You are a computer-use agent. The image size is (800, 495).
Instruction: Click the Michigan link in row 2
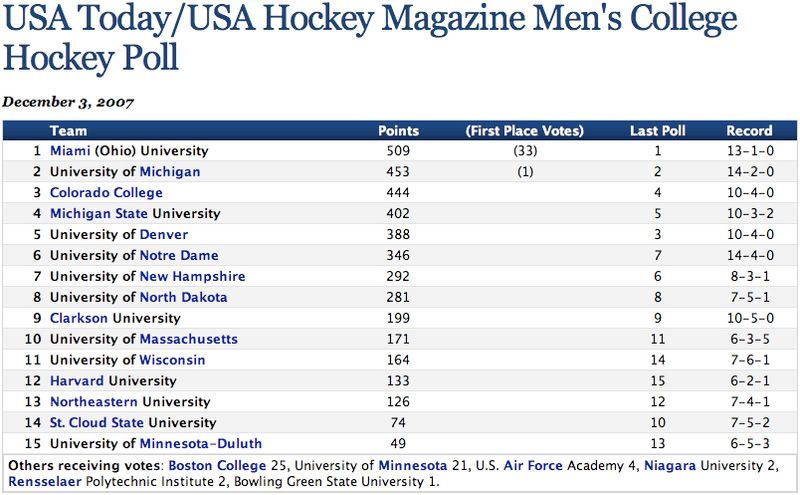(x=170, y=172)
